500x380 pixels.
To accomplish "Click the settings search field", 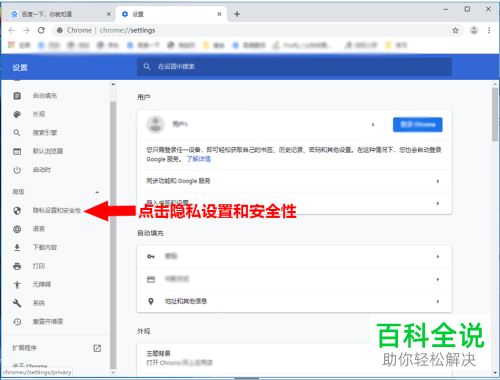I will 294,67.
